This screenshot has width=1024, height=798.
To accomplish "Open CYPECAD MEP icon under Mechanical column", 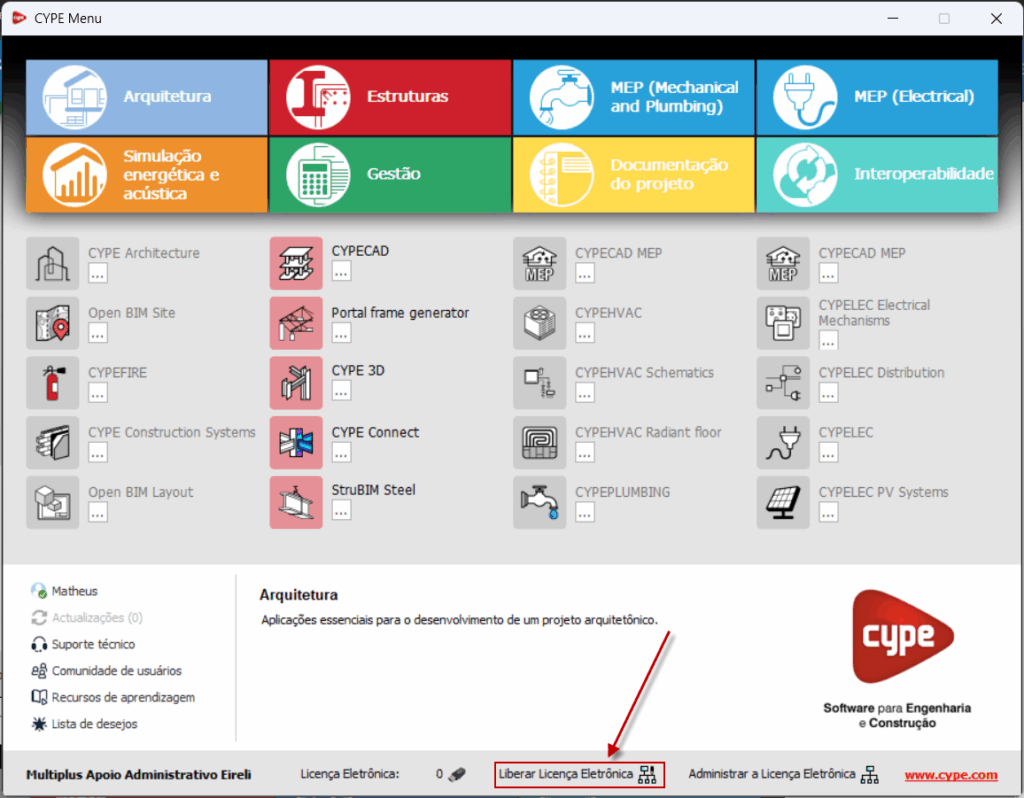I will click(x=539, y=264).
